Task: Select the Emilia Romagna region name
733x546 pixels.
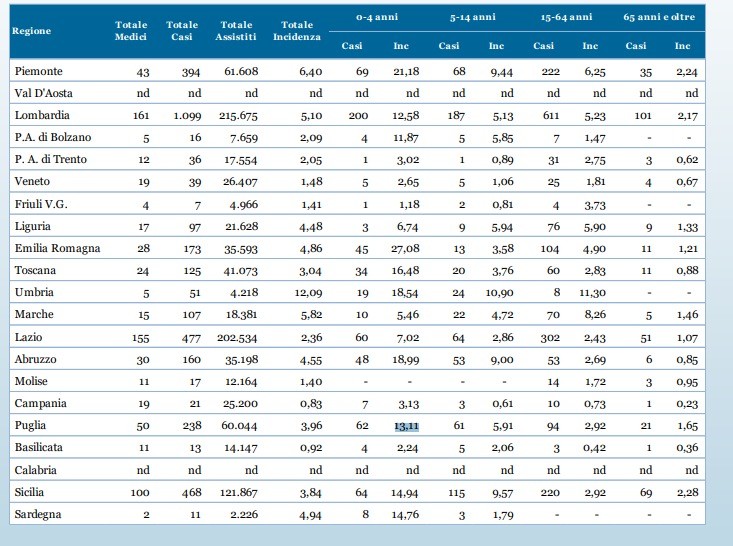Action: point(57,248)
